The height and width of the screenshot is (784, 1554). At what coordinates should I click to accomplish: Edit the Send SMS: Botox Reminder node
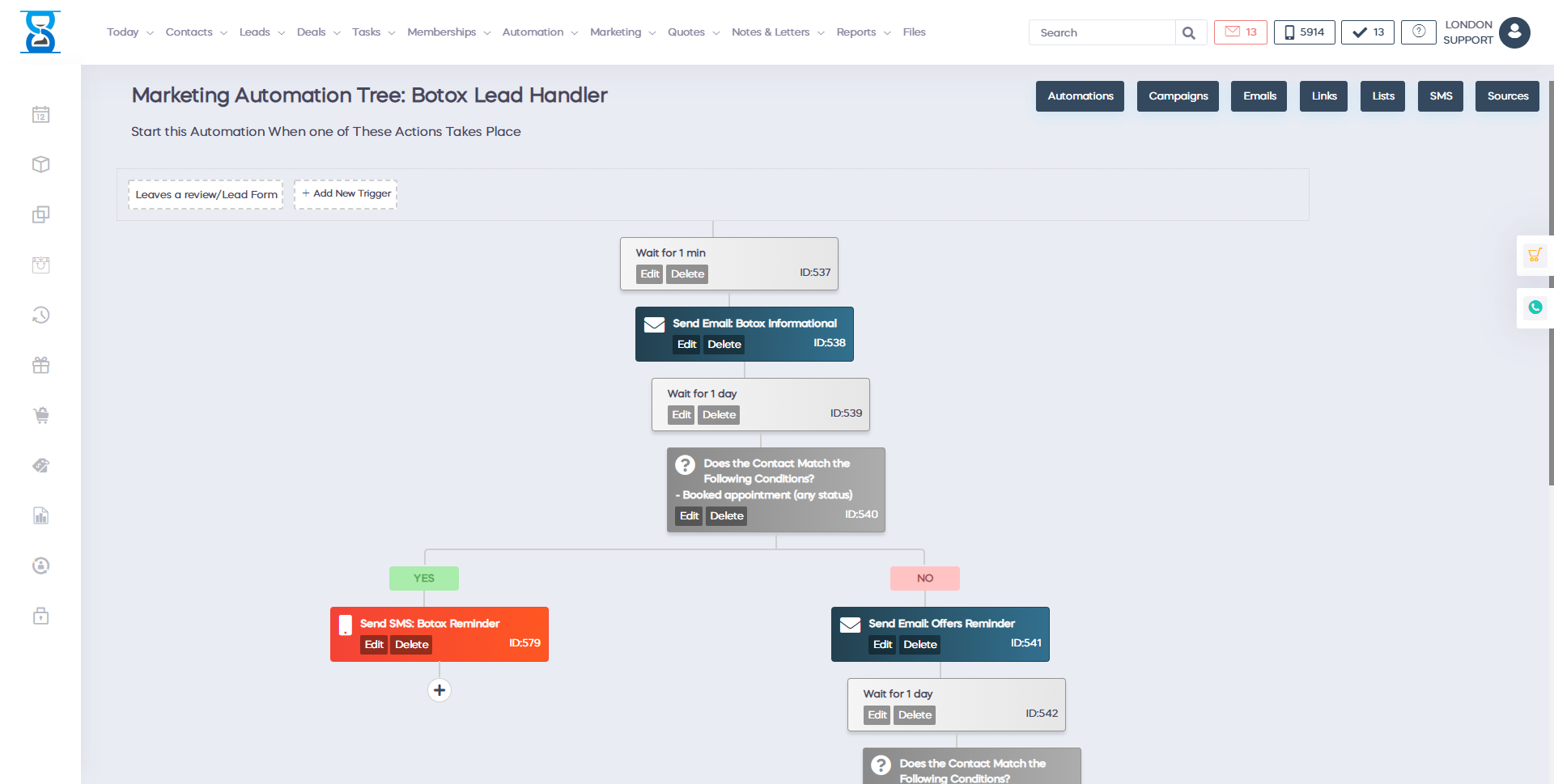coord(374,644)
